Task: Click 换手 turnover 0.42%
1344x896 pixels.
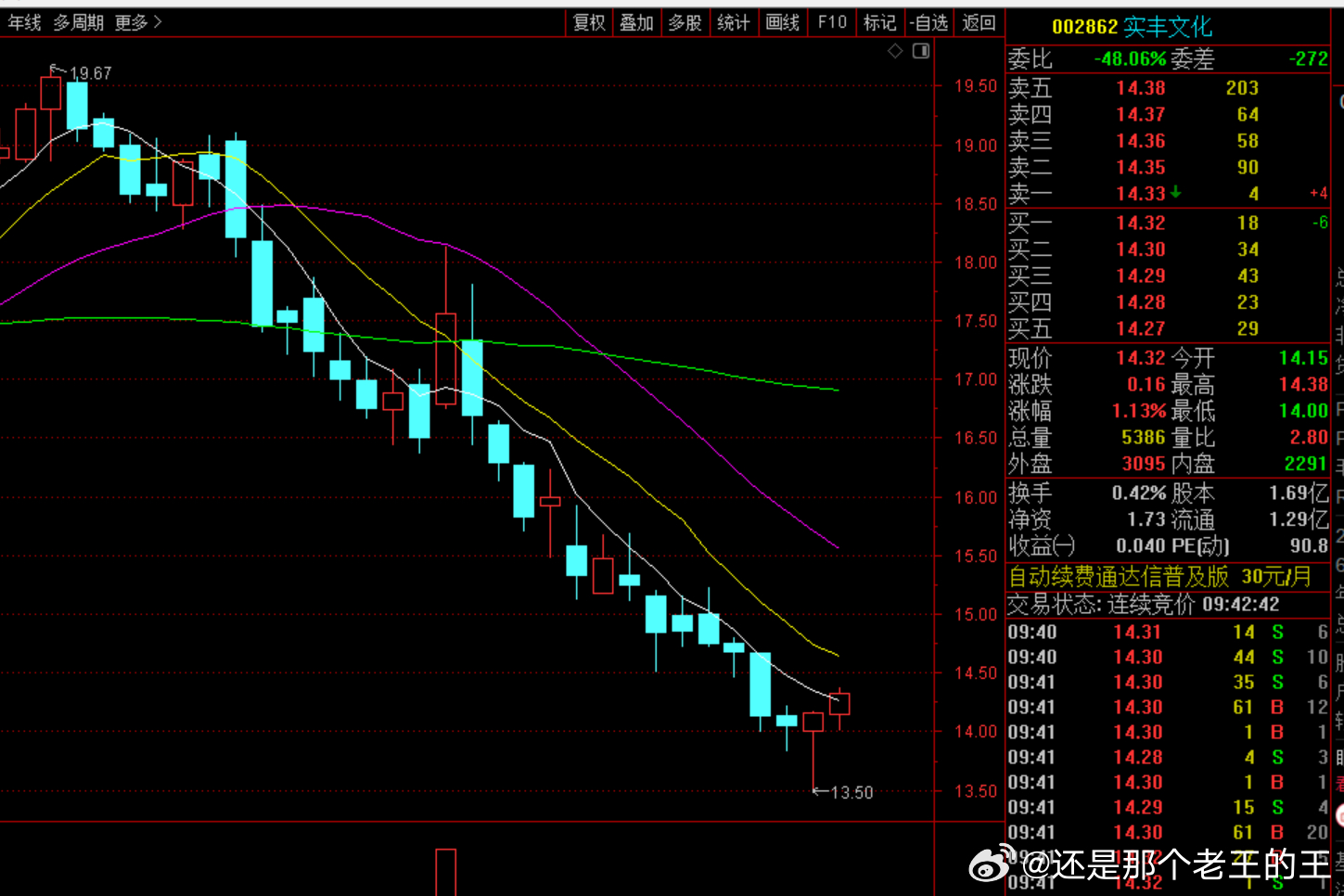Action: (x=1139, y=493)
